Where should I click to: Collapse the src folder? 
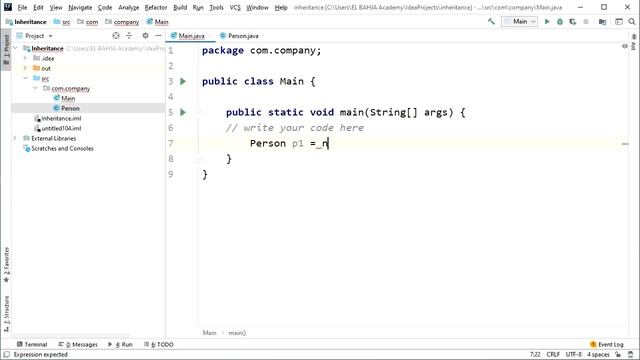coord(25,78)
